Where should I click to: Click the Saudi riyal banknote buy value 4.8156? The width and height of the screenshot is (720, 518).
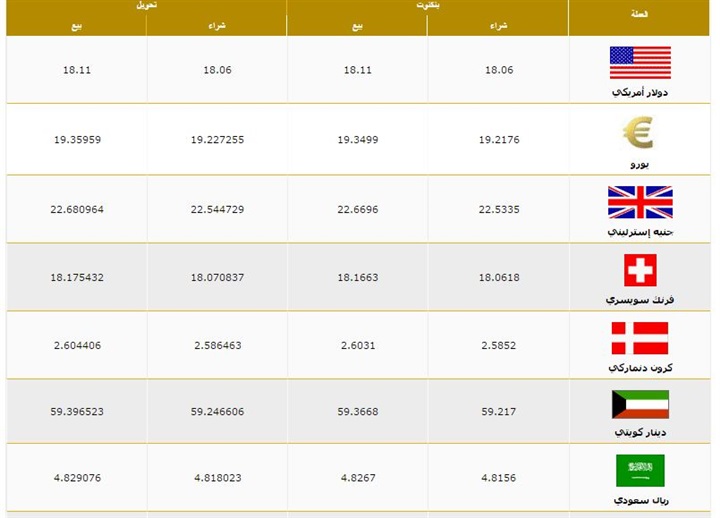click(499, 478)
